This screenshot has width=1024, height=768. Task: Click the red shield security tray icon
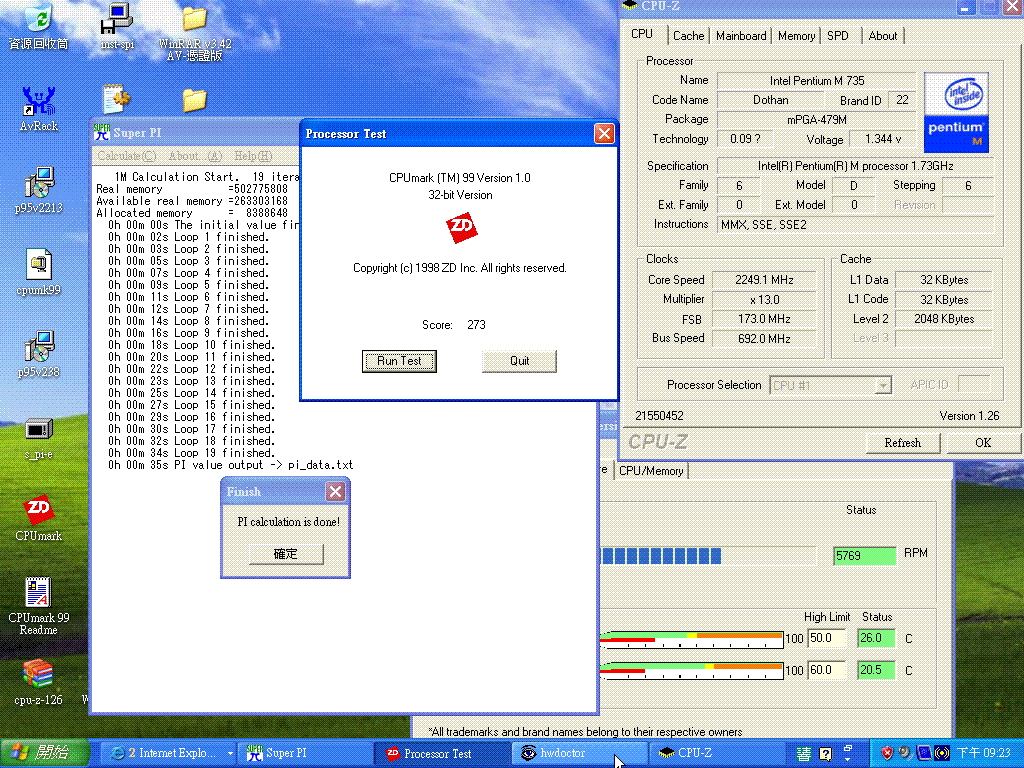coord(886,753)
